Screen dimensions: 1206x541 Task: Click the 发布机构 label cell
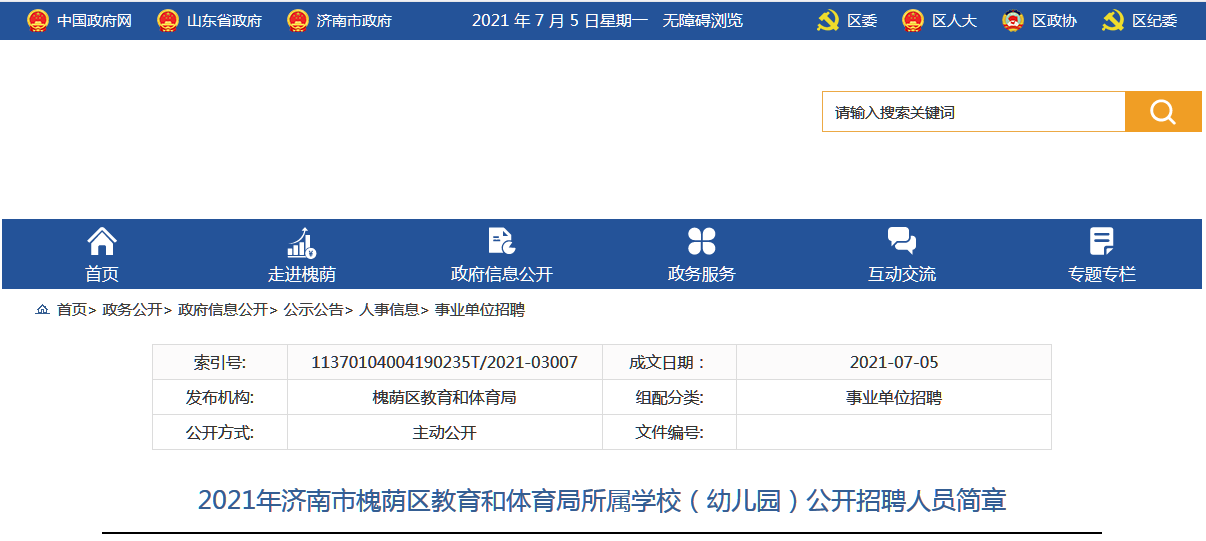coord(220,397)
